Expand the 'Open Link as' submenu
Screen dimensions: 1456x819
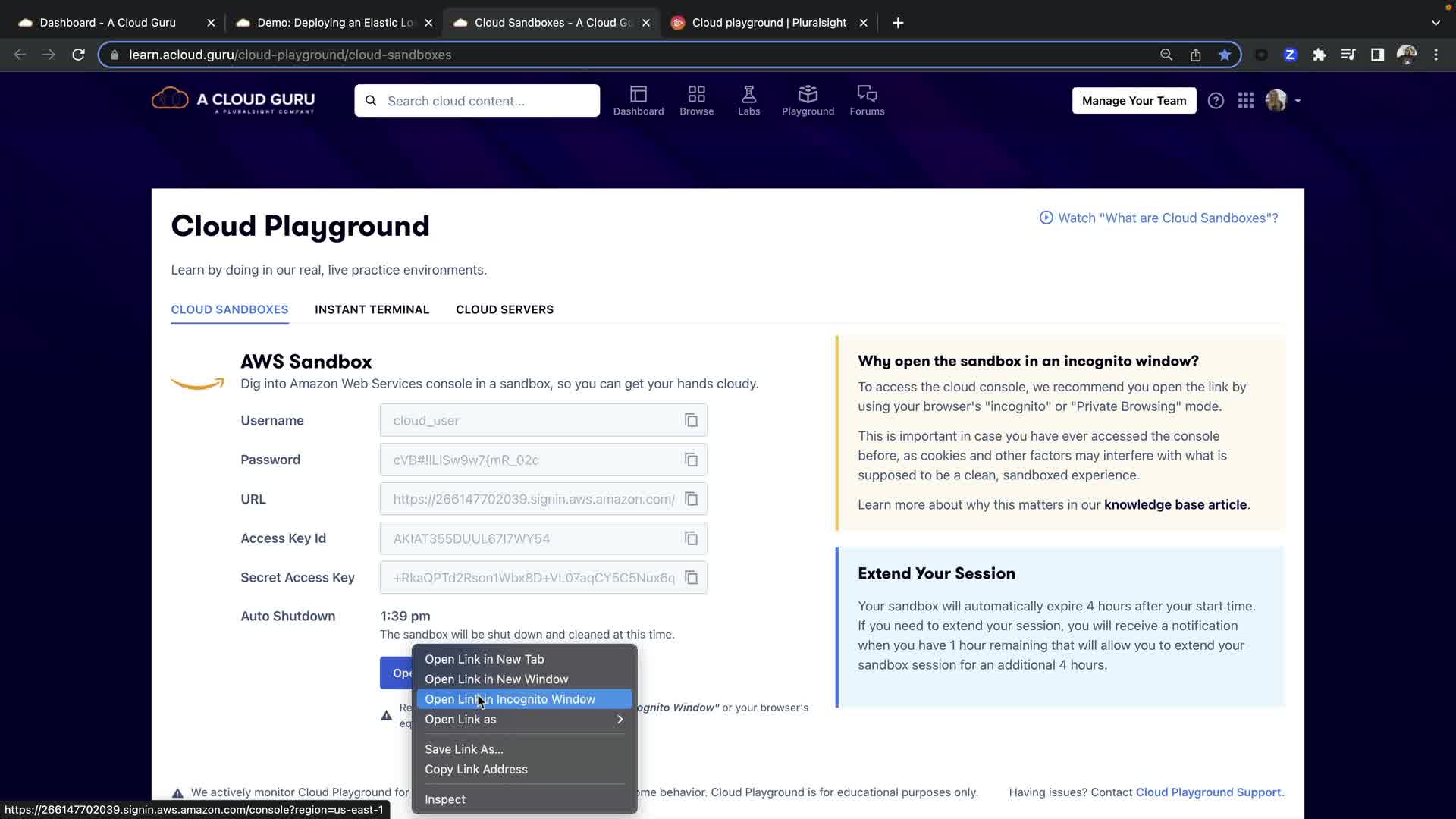(x=523, y=719)
